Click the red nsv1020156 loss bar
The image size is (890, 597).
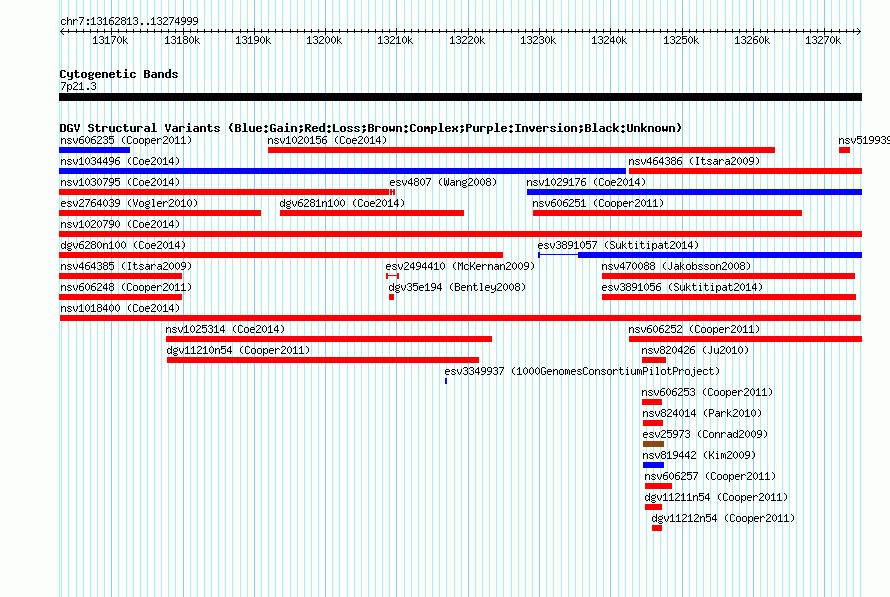pyautogui.click(x=521, y=150)
